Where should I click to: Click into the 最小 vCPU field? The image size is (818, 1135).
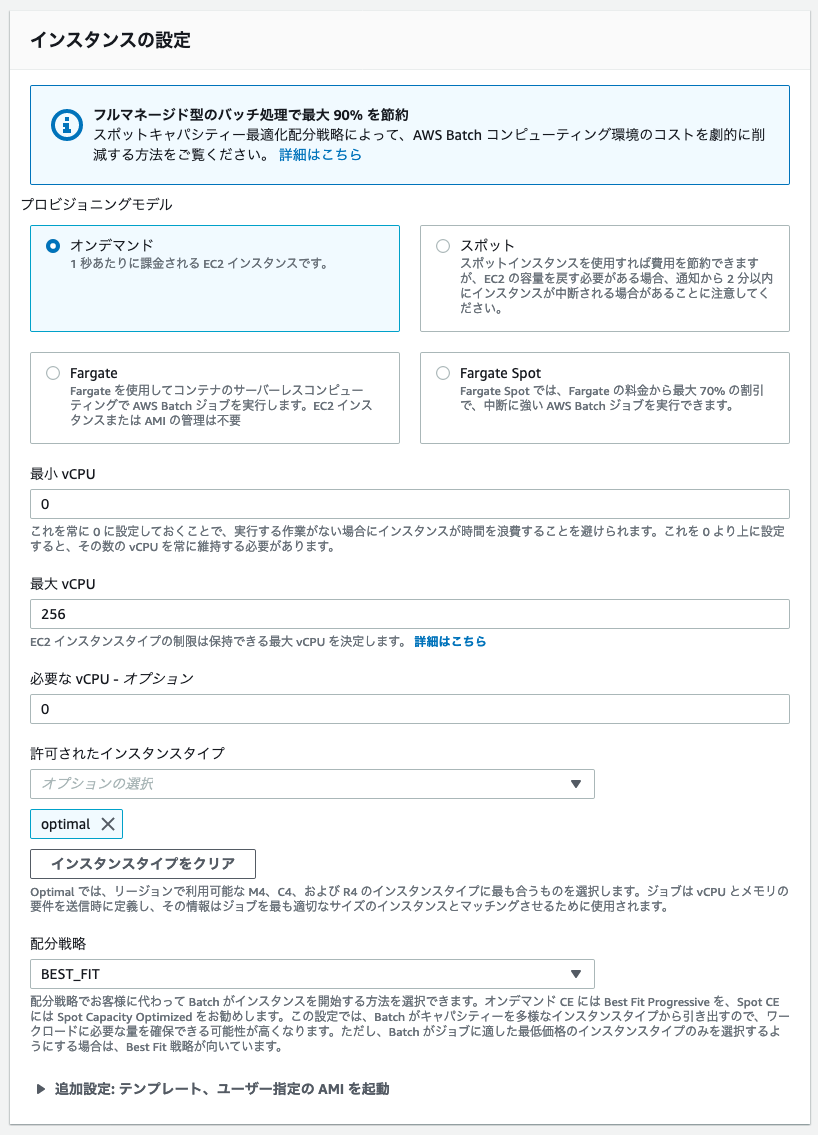coord(410,504)
